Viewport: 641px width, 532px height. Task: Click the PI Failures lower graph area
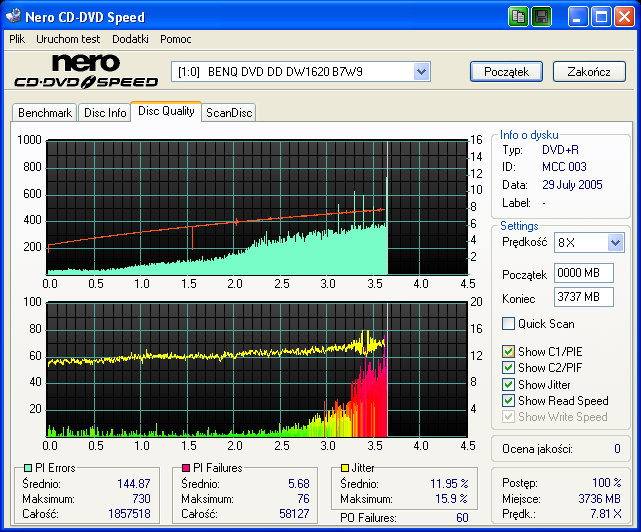click(257, 370)
